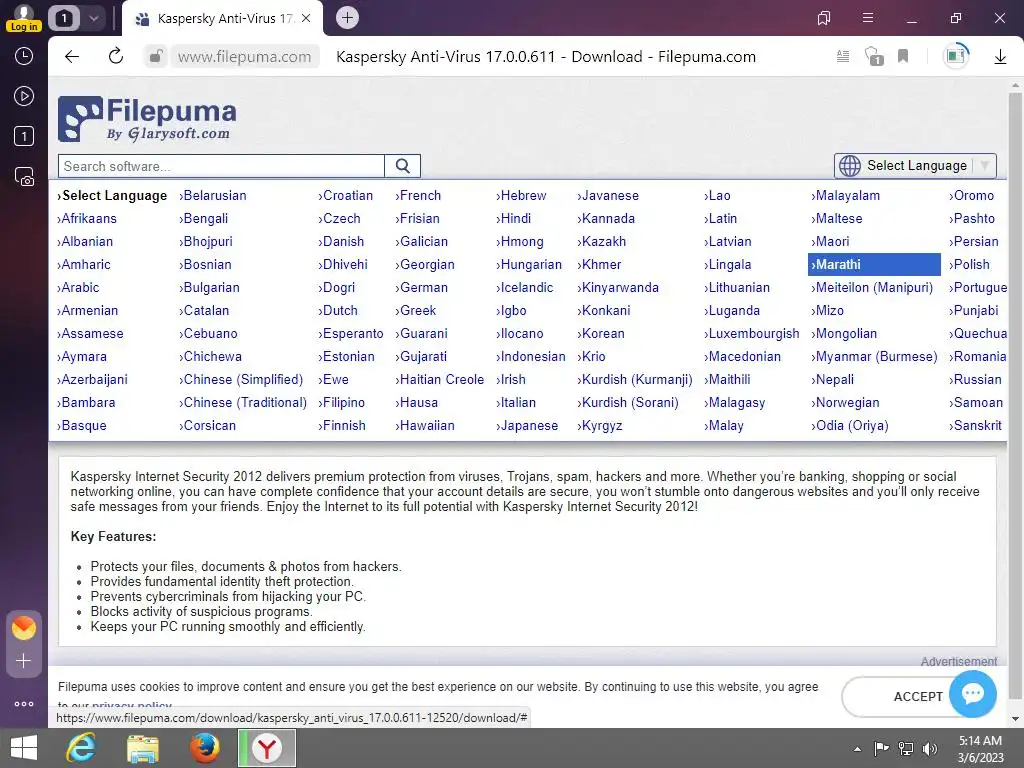Choose Haitian Creole from language list
This screenshot has height=768, width=1024.
[440, 379]
